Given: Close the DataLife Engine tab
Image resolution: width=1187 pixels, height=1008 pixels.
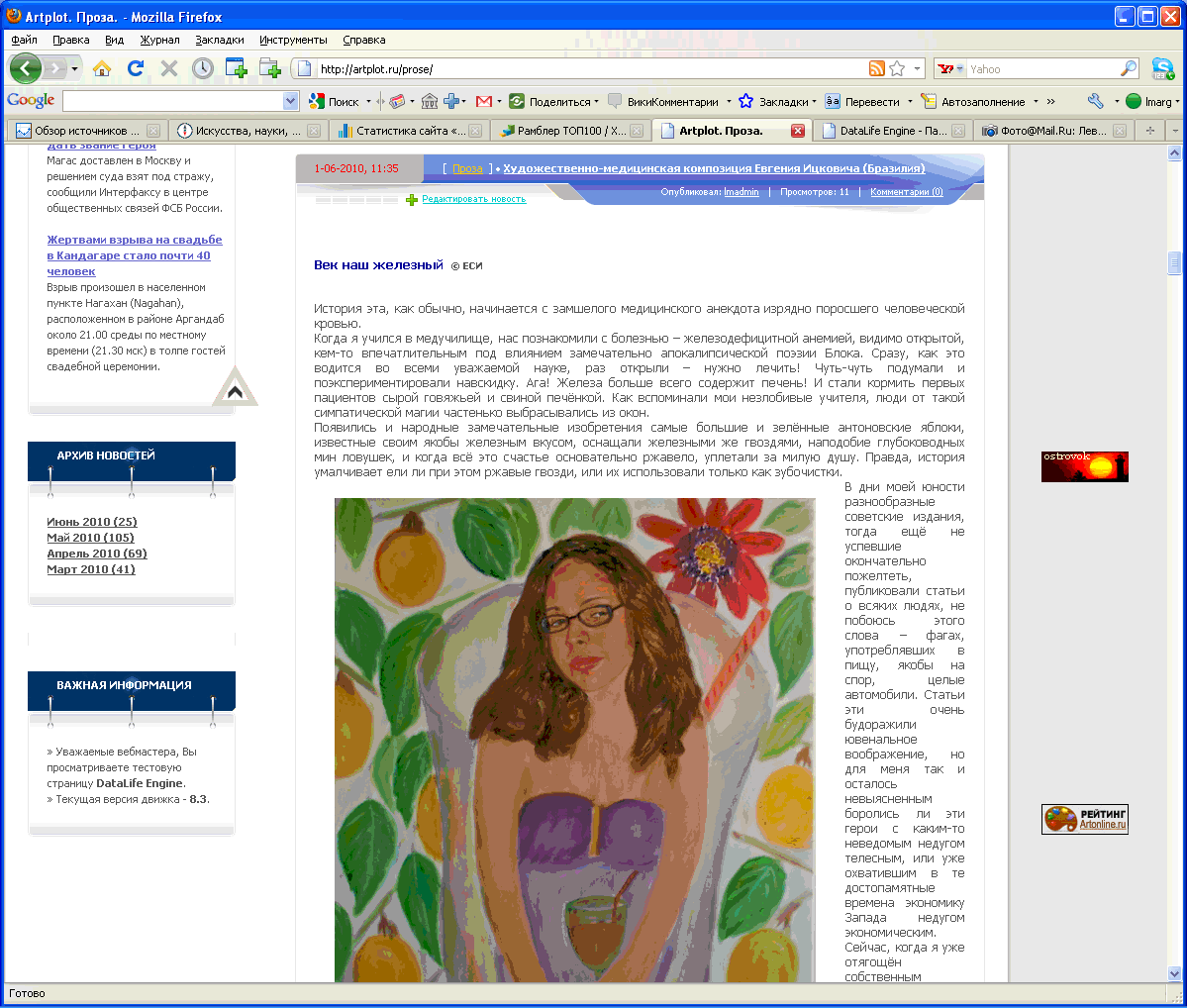Looking at the screenshot, I should click(957, 131).
